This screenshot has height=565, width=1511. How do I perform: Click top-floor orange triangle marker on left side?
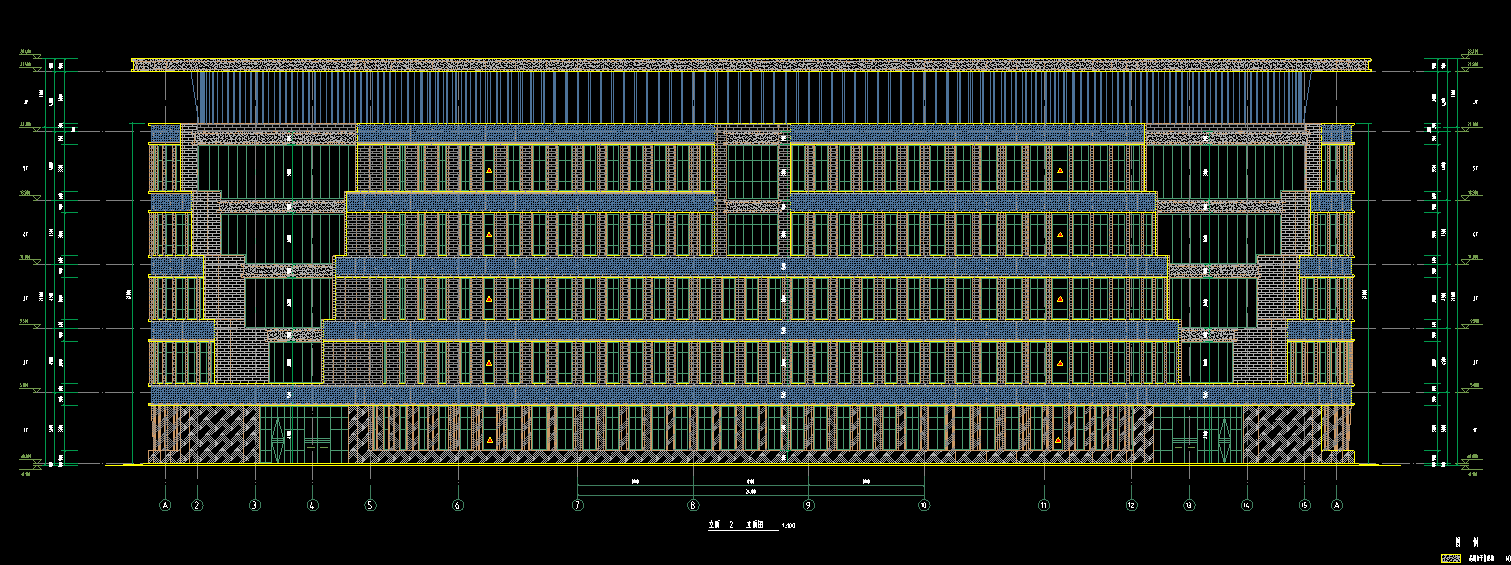[489, 171]
